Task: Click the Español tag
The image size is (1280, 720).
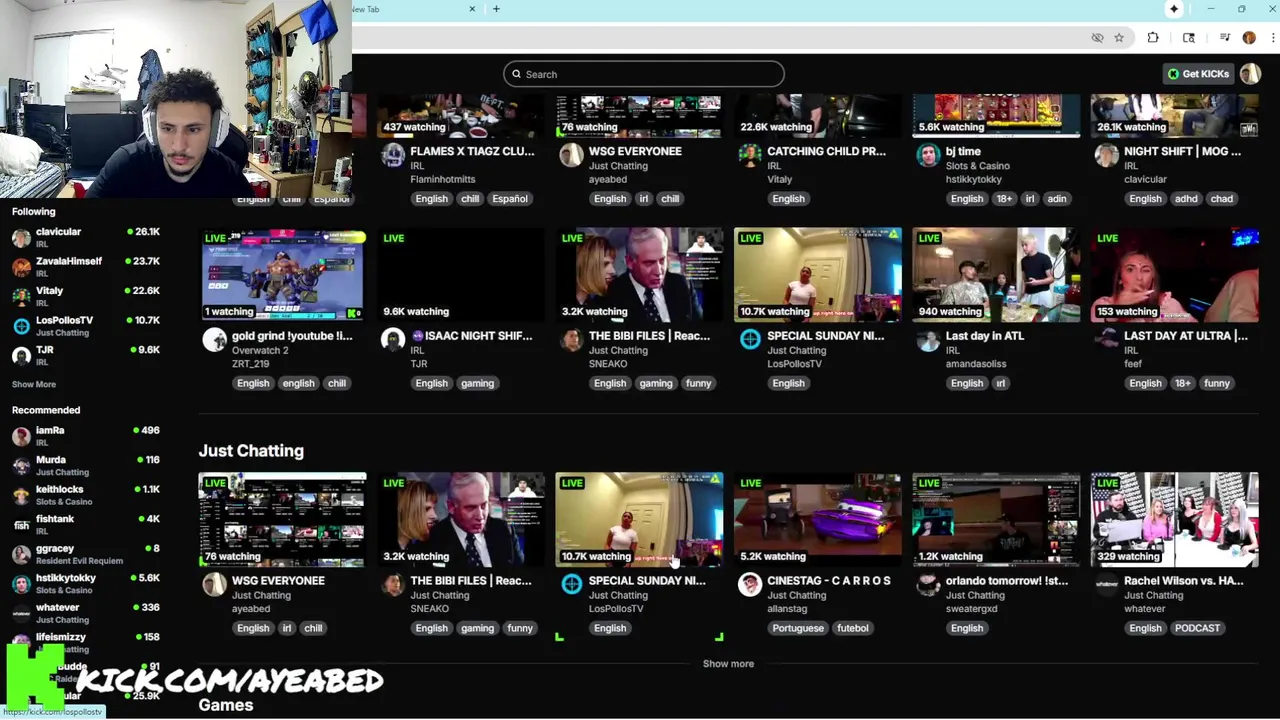Action: tap(509, 198)
